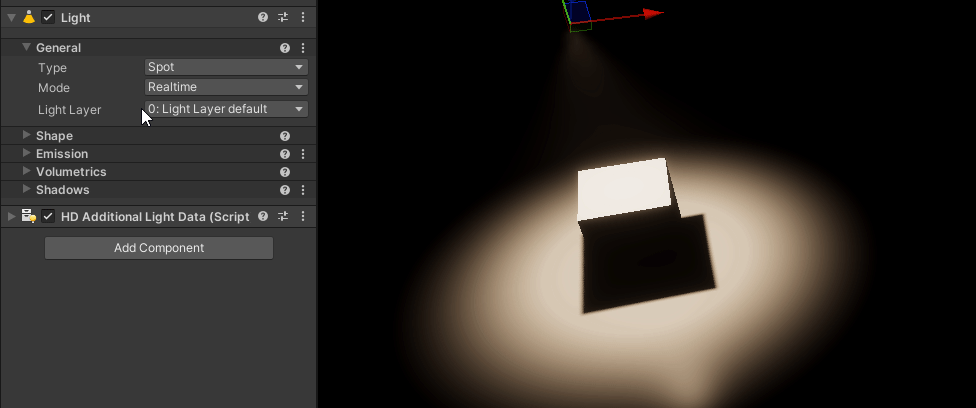
Task: Open the Light Layer dropdown
Action: [226, 109]
